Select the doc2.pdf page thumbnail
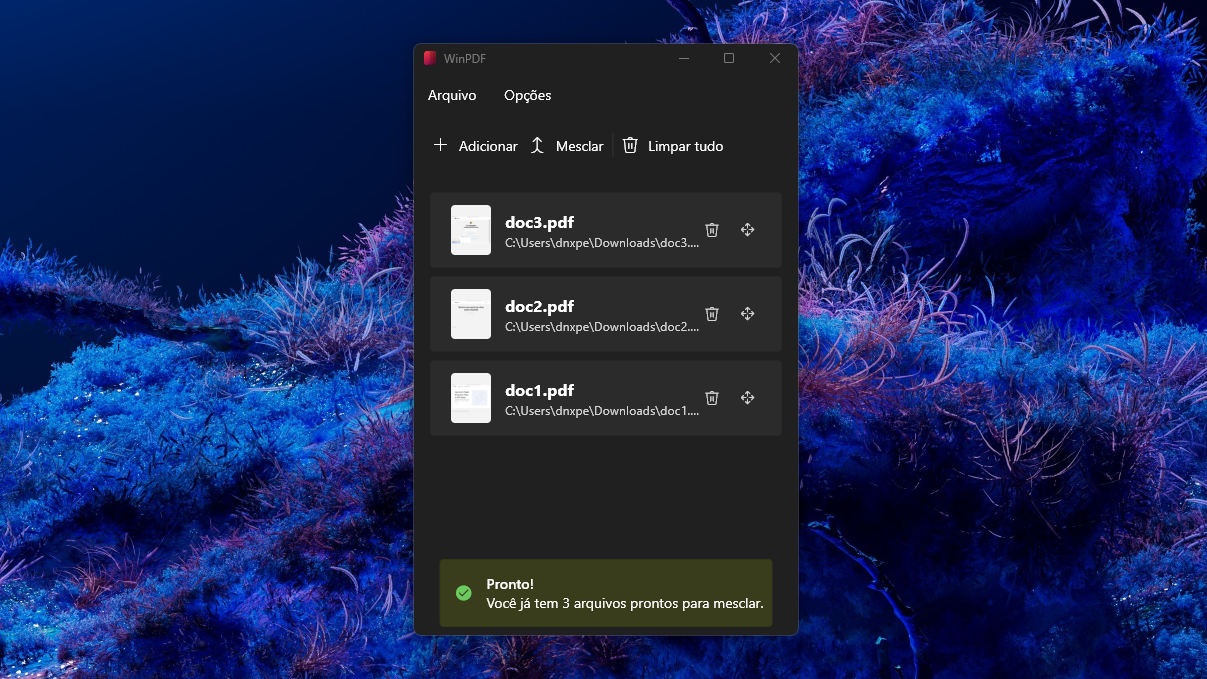 pos(471,314)
